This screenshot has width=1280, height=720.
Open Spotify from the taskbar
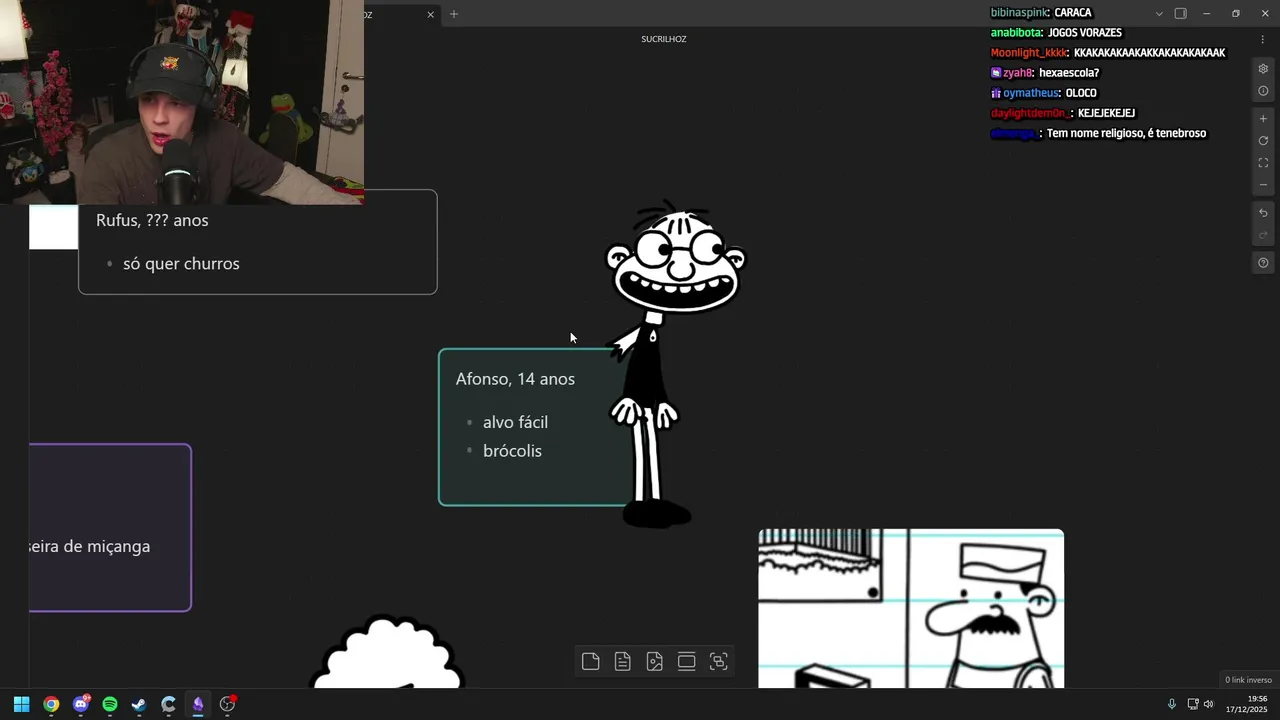tap(110, 704)
